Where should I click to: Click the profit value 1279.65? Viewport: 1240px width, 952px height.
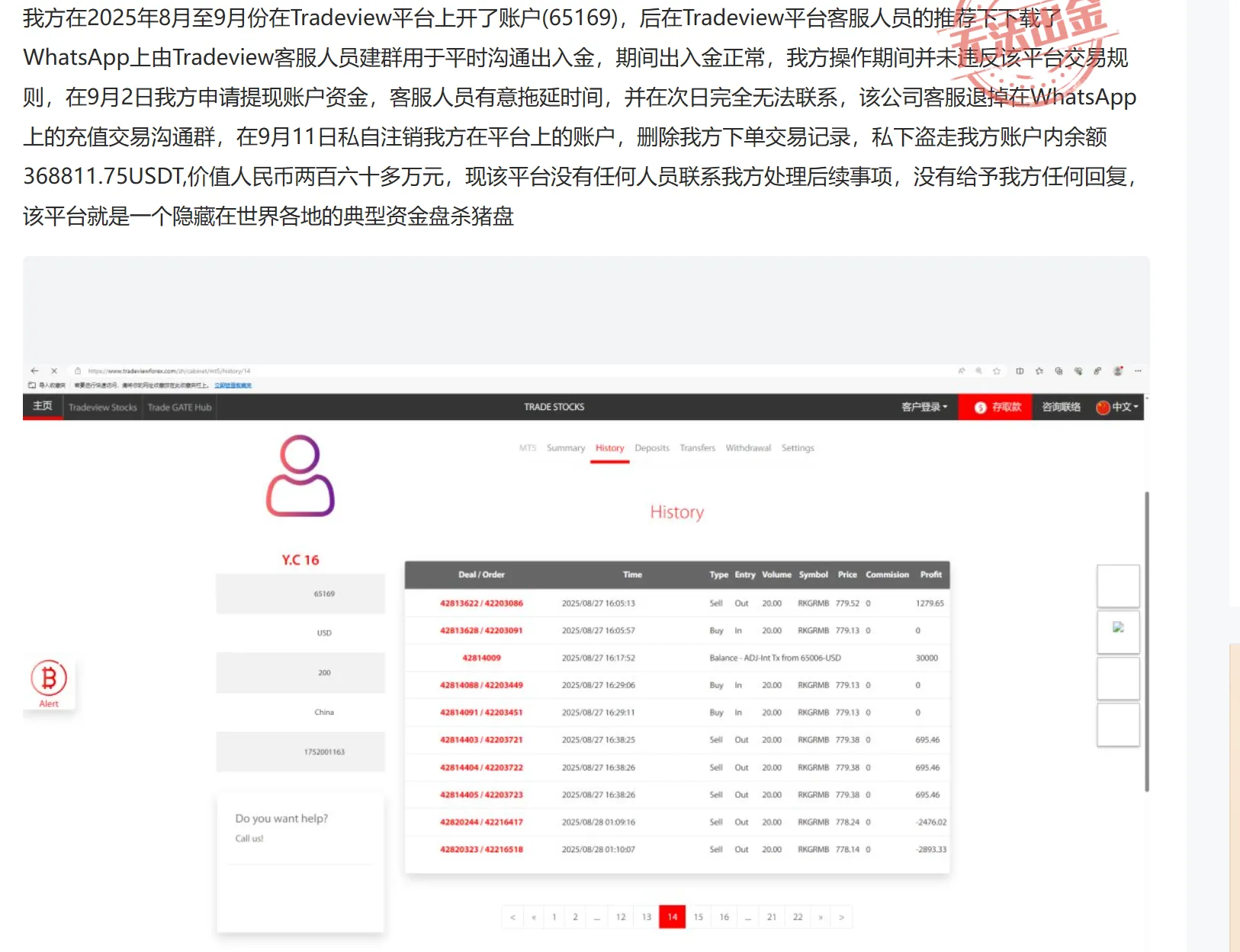[x=930, y=604]
